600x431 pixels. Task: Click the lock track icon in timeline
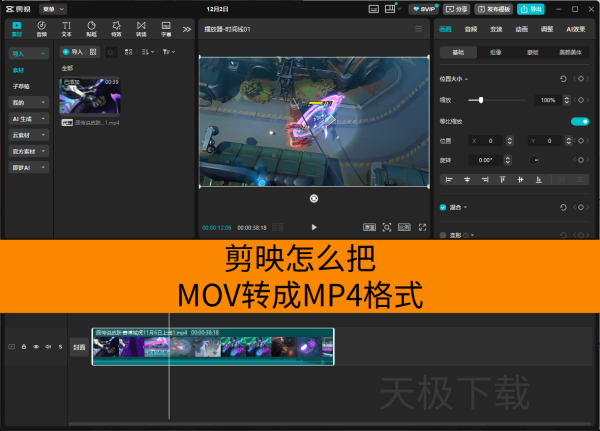click(25, 347)
